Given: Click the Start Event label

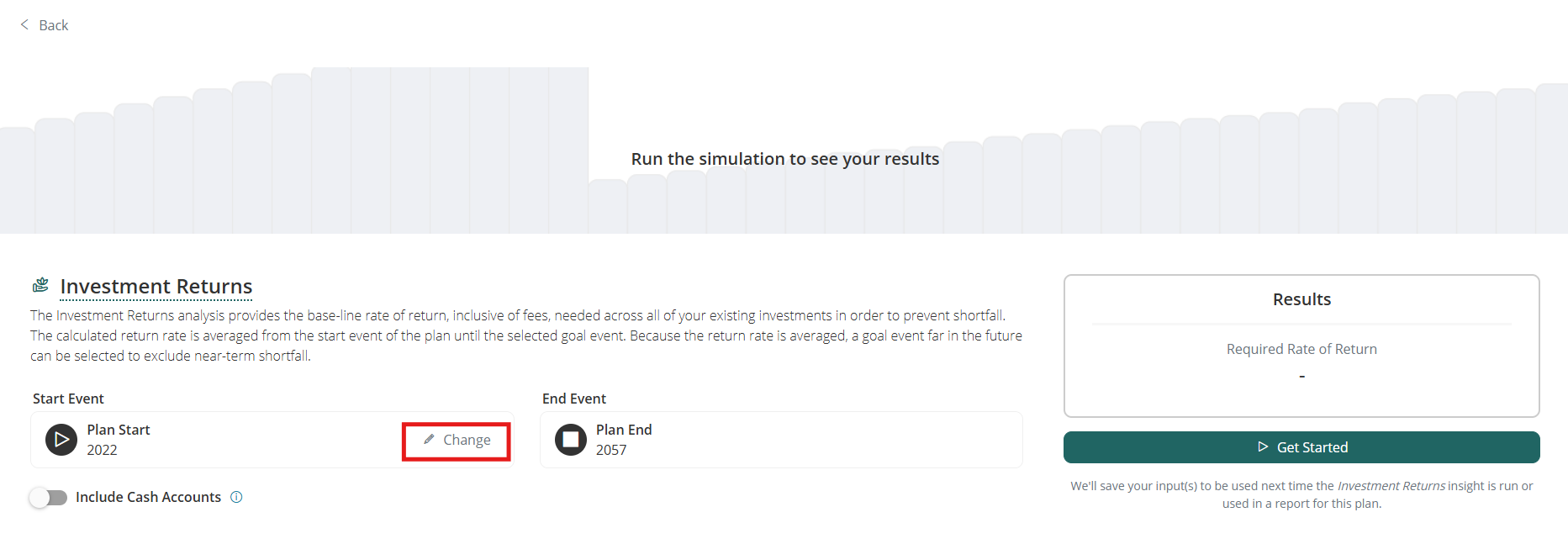Looking at the screenshot, I should point(68,399).
